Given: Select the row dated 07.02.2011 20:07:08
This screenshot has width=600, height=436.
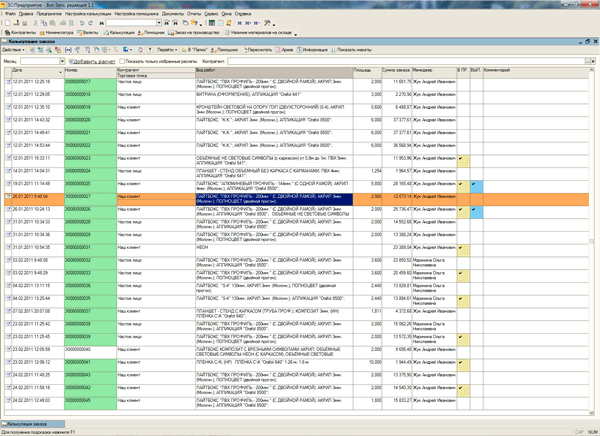Looking at the screenshot, I should [x=297, y=314].
